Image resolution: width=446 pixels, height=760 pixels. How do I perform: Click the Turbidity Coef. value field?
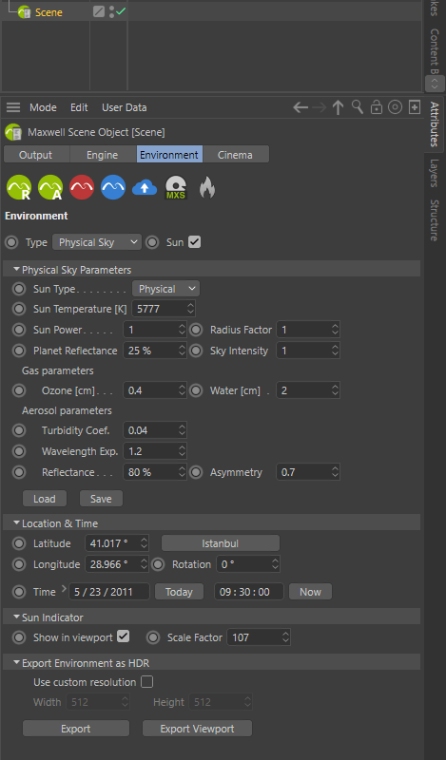pyautogui.click(x=155, y=430)
